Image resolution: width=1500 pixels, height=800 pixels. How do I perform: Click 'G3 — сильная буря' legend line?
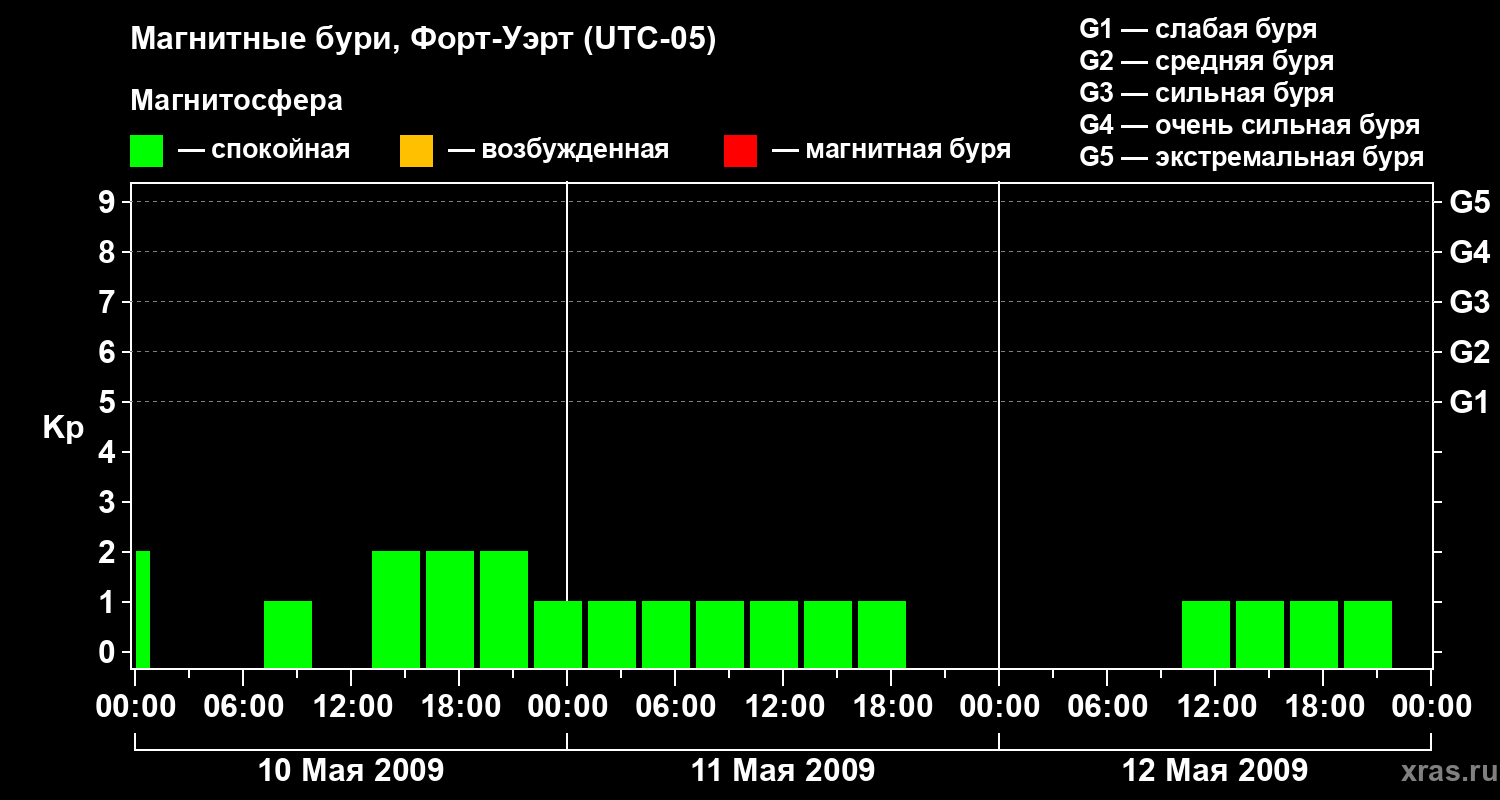1206,93
